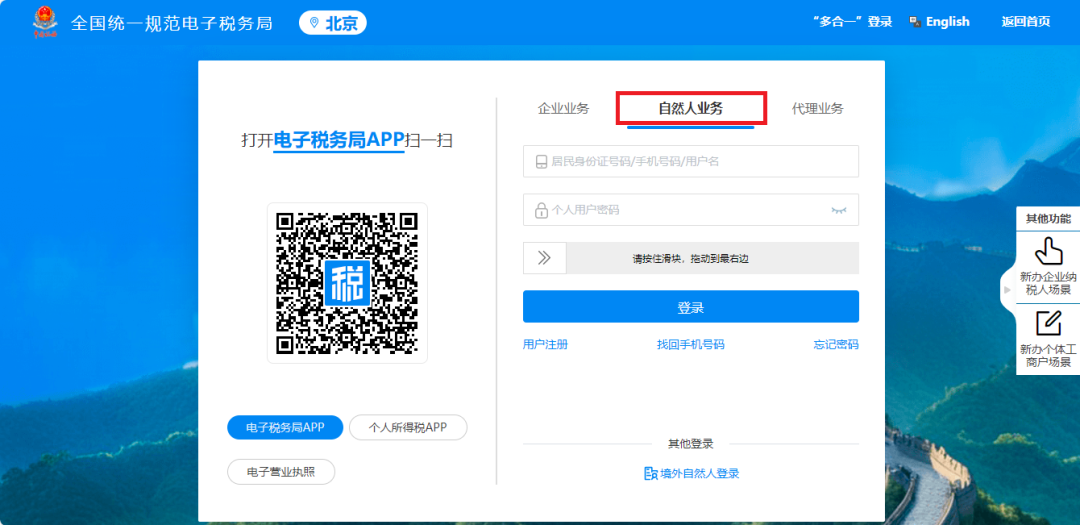Open the 新办企业纳税人场景 label
This screenshot has width=1080, height=525.
pos(1048,283)
